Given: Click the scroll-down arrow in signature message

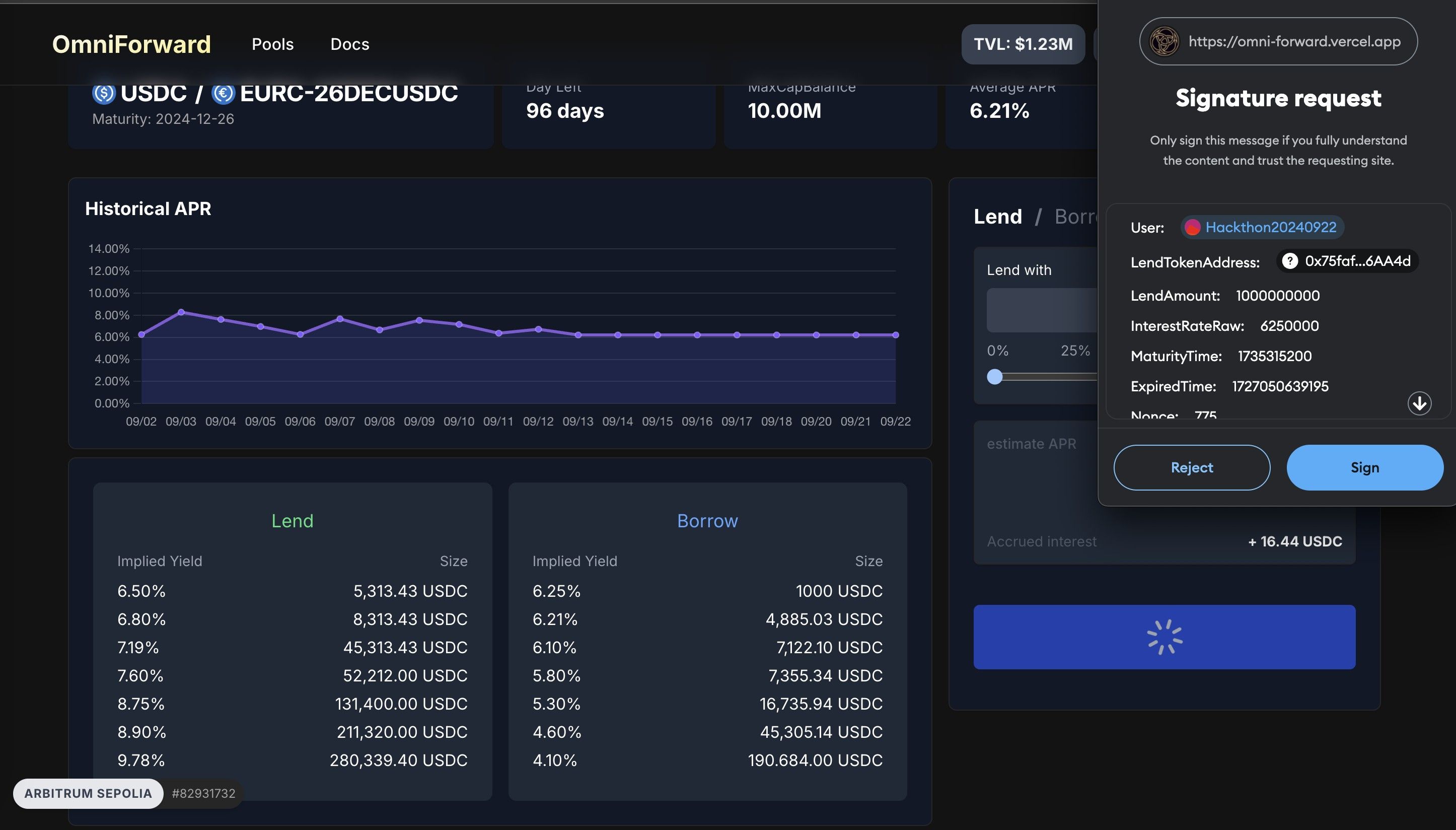Looking at the screenshot, I should [1419, 403].
